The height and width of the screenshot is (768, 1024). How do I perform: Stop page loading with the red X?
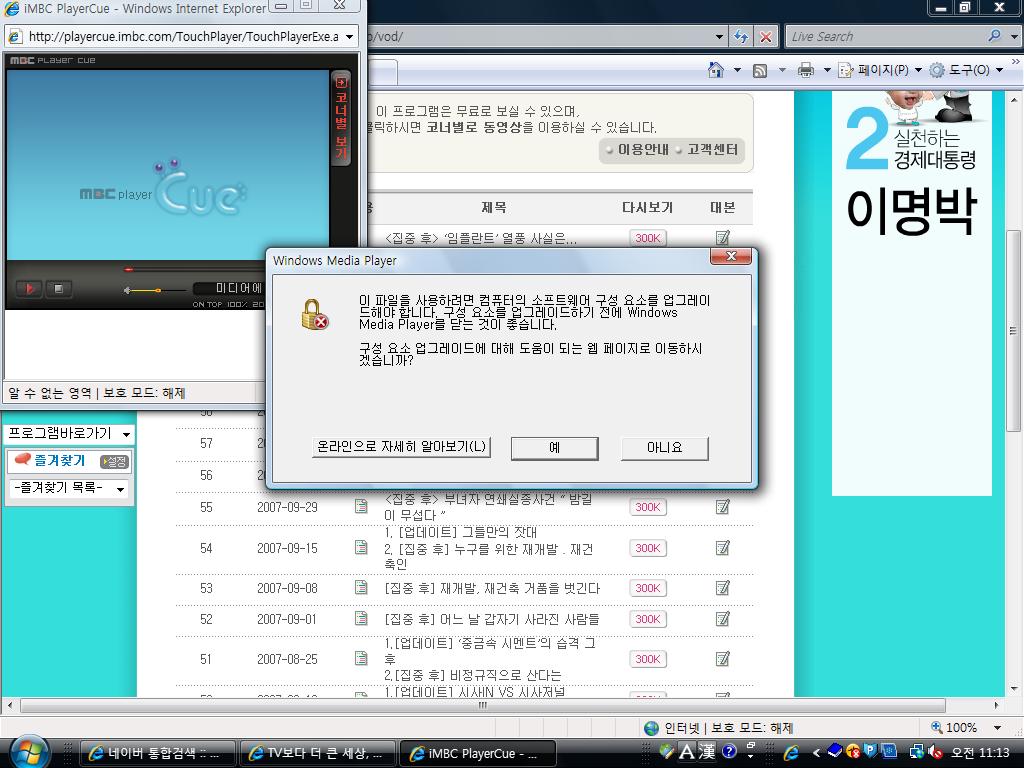point(765,37)
